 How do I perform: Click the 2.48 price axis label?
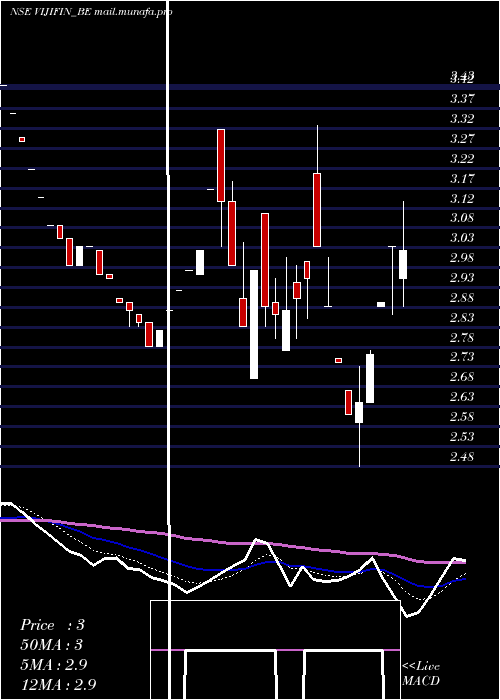462,457
